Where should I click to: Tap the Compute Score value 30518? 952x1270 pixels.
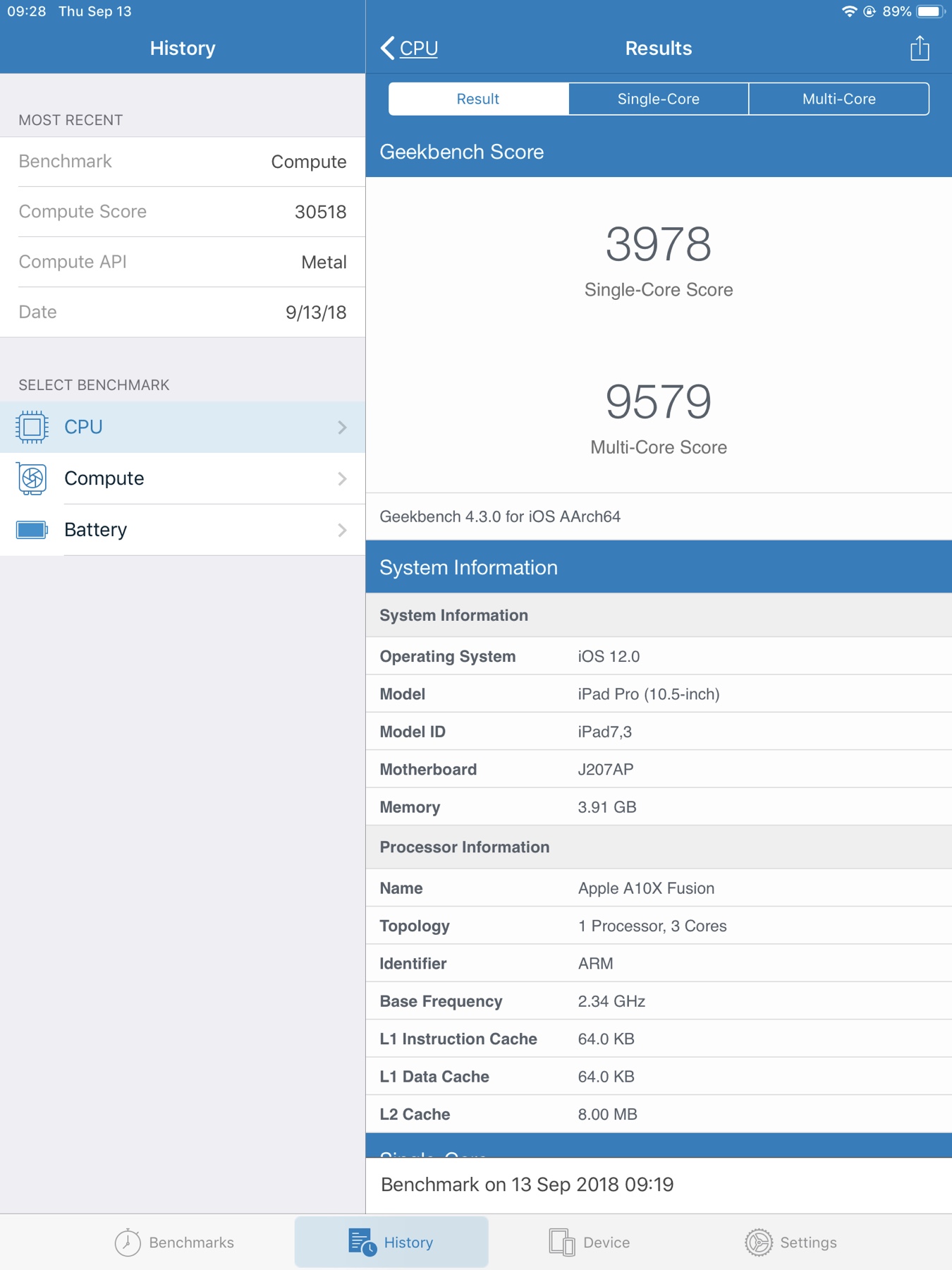coord(320,212)
